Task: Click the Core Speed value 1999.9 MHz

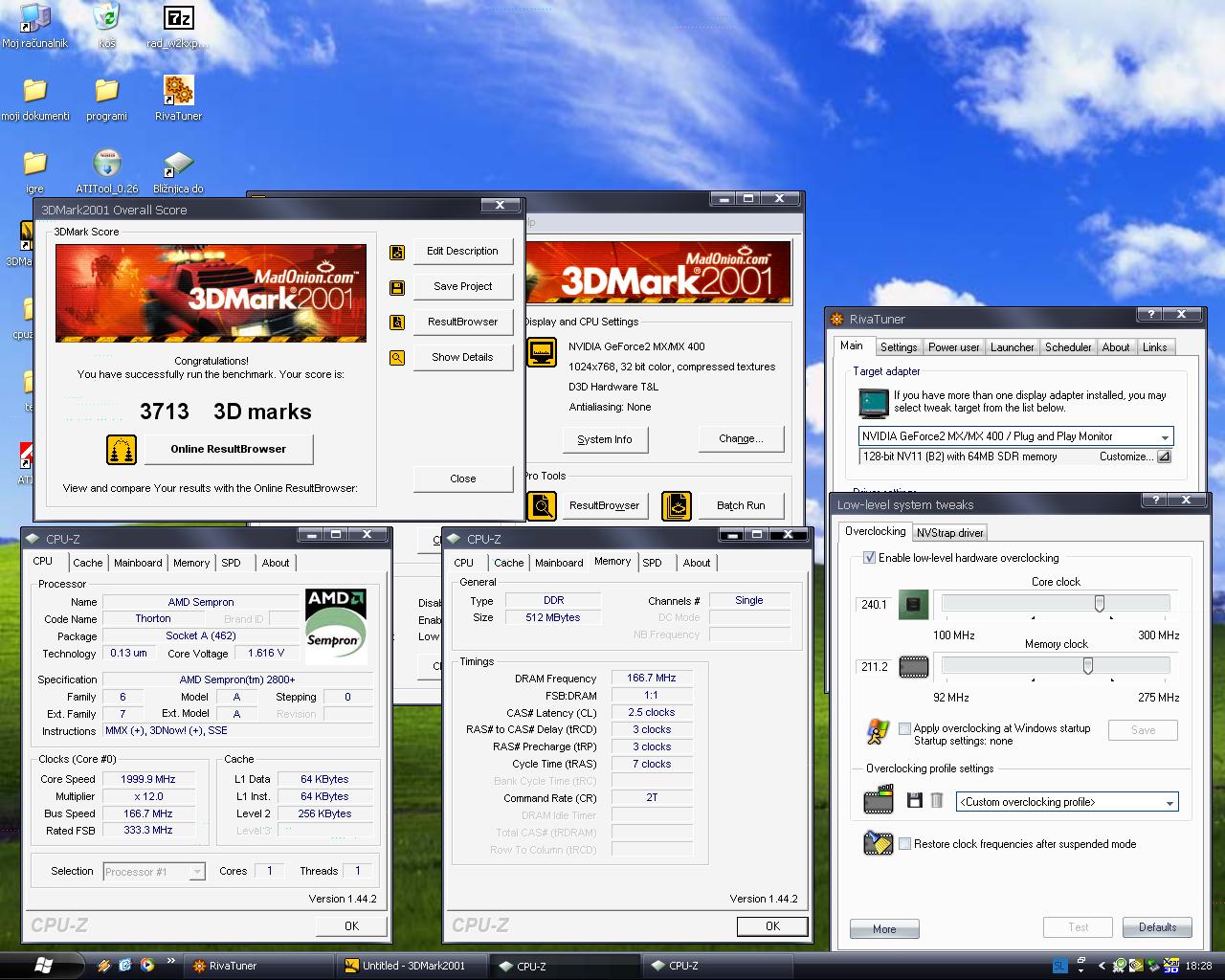Action: (x=148, y=779)
